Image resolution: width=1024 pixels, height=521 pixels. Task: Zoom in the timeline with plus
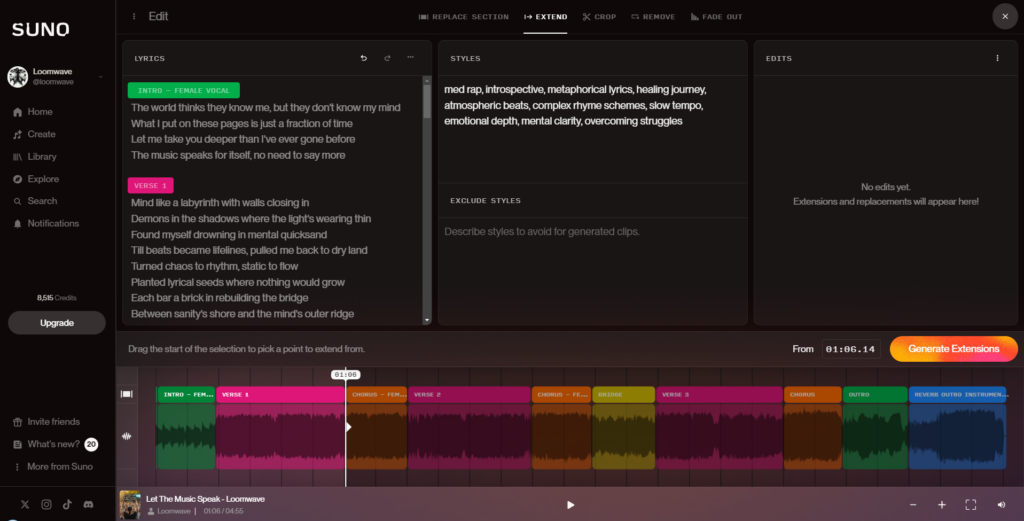pos(942,505)
